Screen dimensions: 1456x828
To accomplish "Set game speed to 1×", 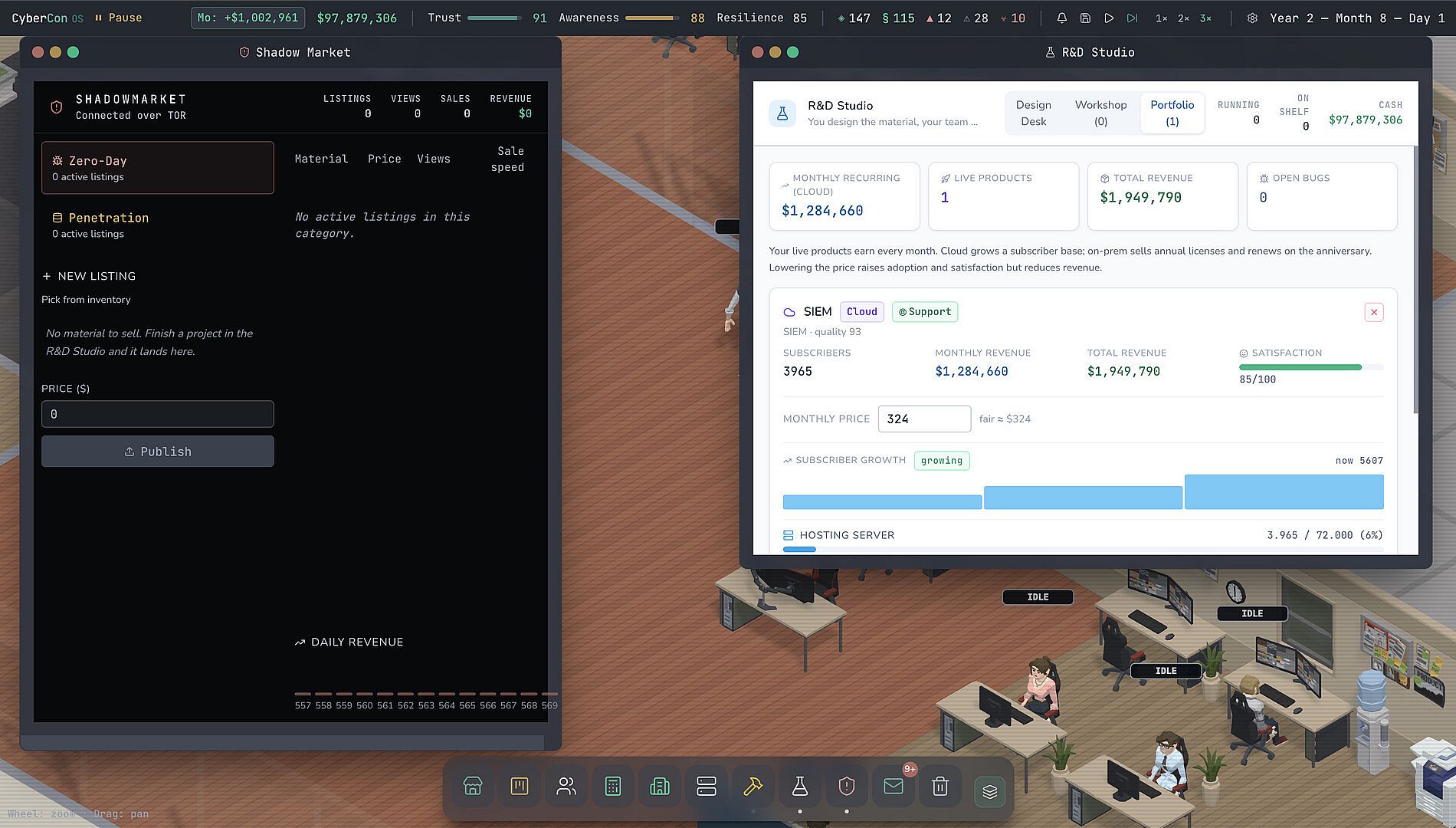I will [x=1162, y=18].
